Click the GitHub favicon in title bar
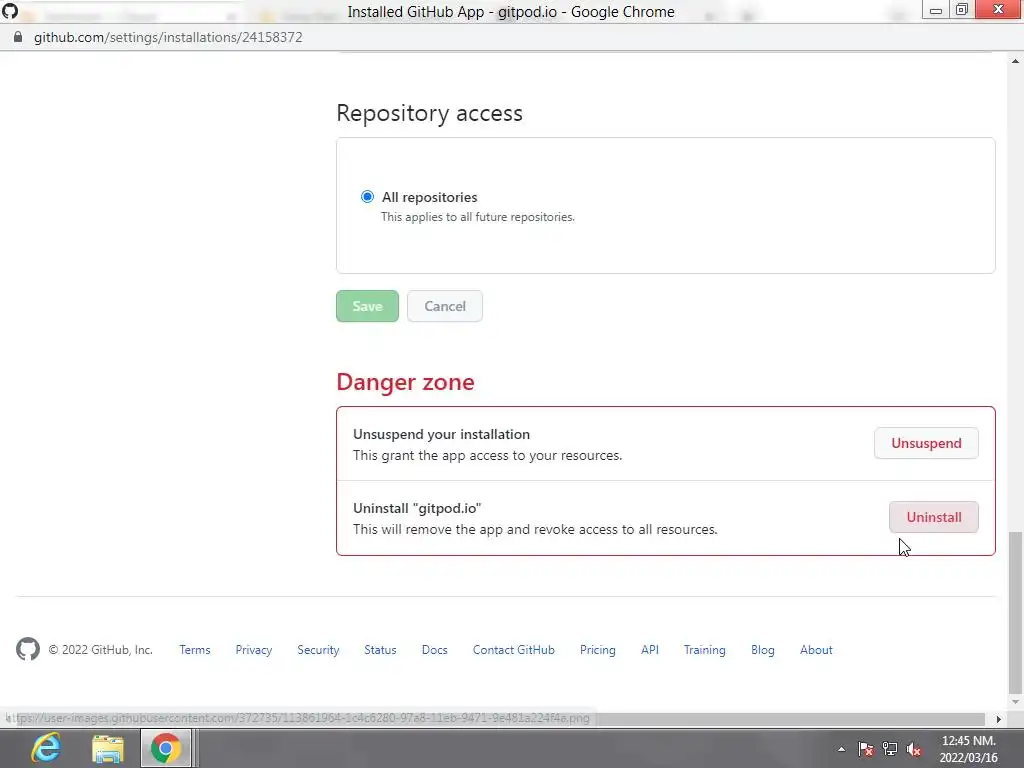 pos(10,11)
